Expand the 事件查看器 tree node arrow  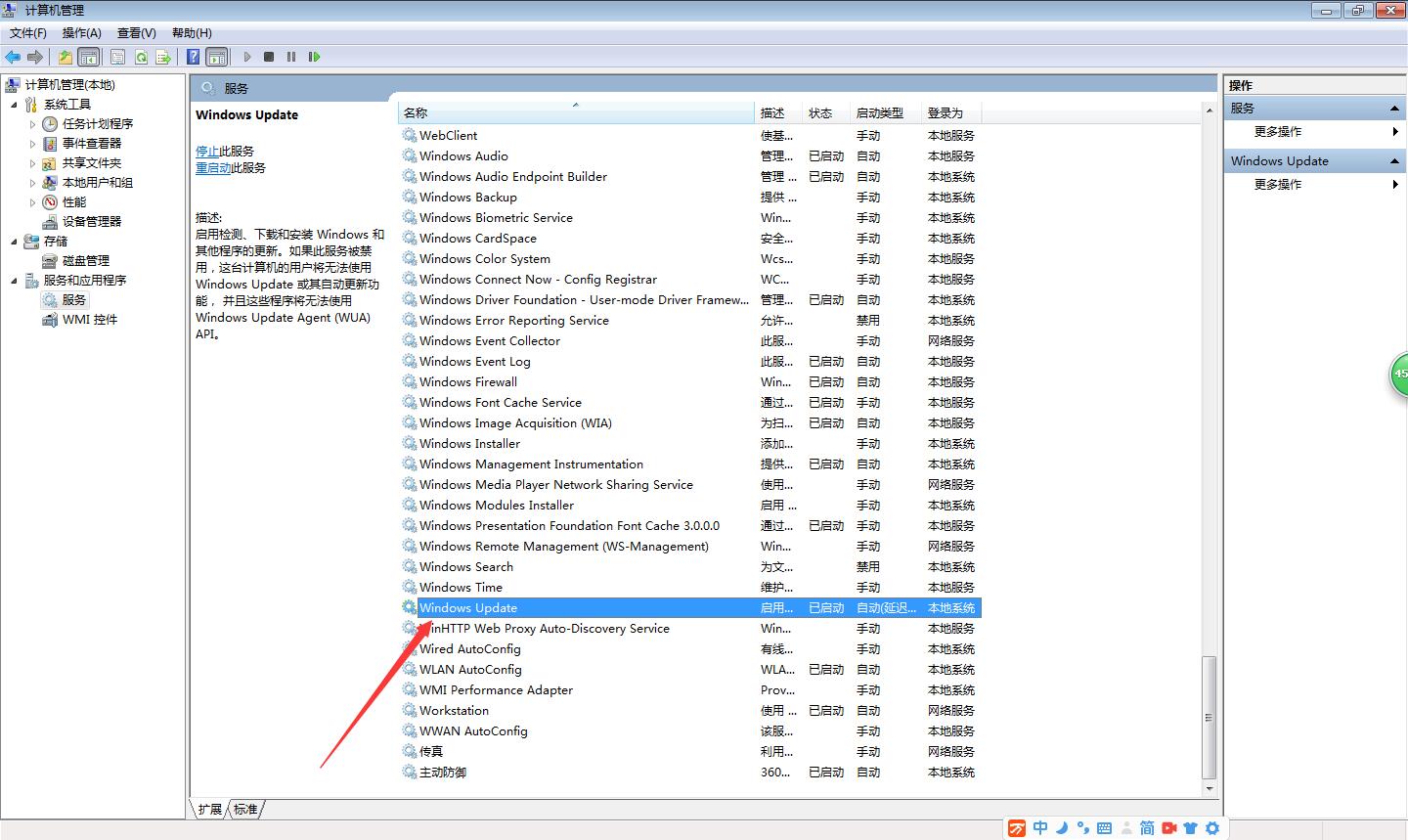click(32, 144)
